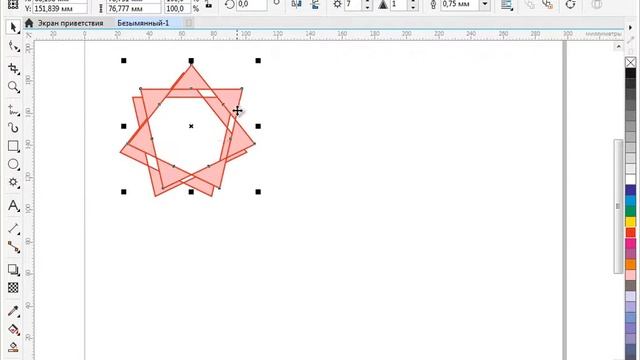Click the rotation angle field
640x360 pixels.
click(x=251, y=4)
